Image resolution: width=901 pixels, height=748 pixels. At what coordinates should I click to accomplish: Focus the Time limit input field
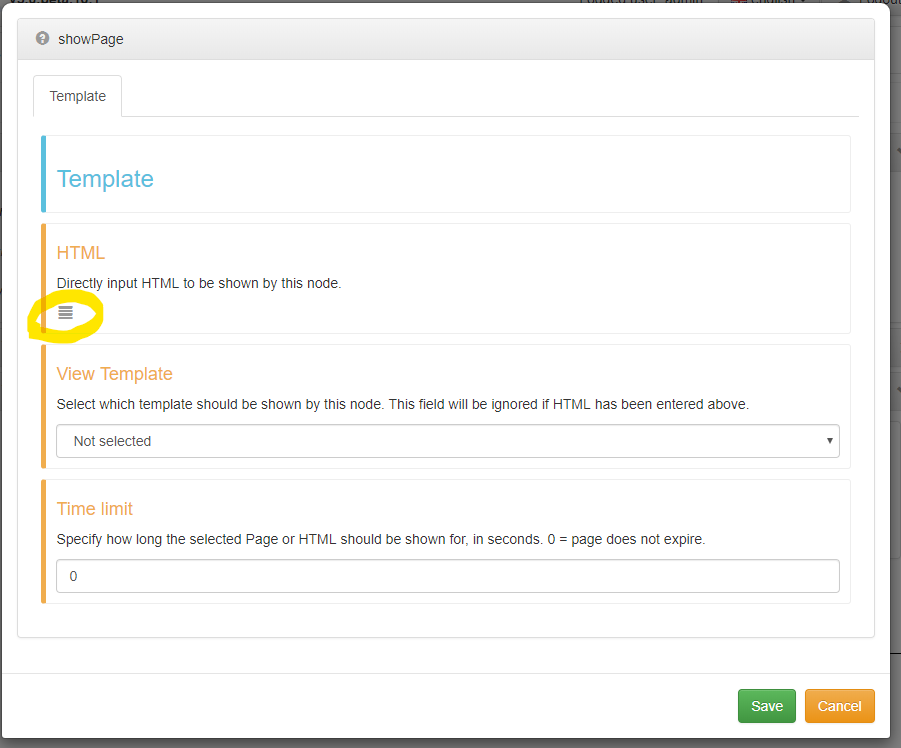click(x=448, y=576)
